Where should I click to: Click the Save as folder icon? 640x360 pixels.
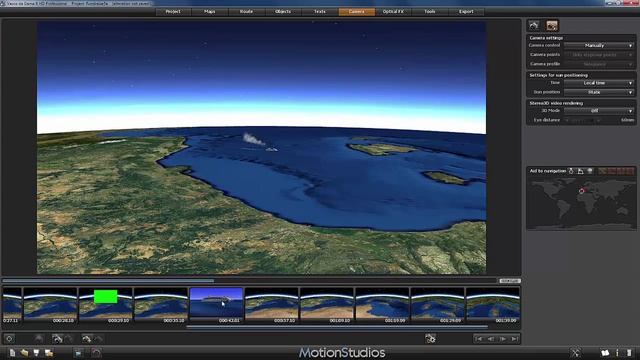(49, 353)
